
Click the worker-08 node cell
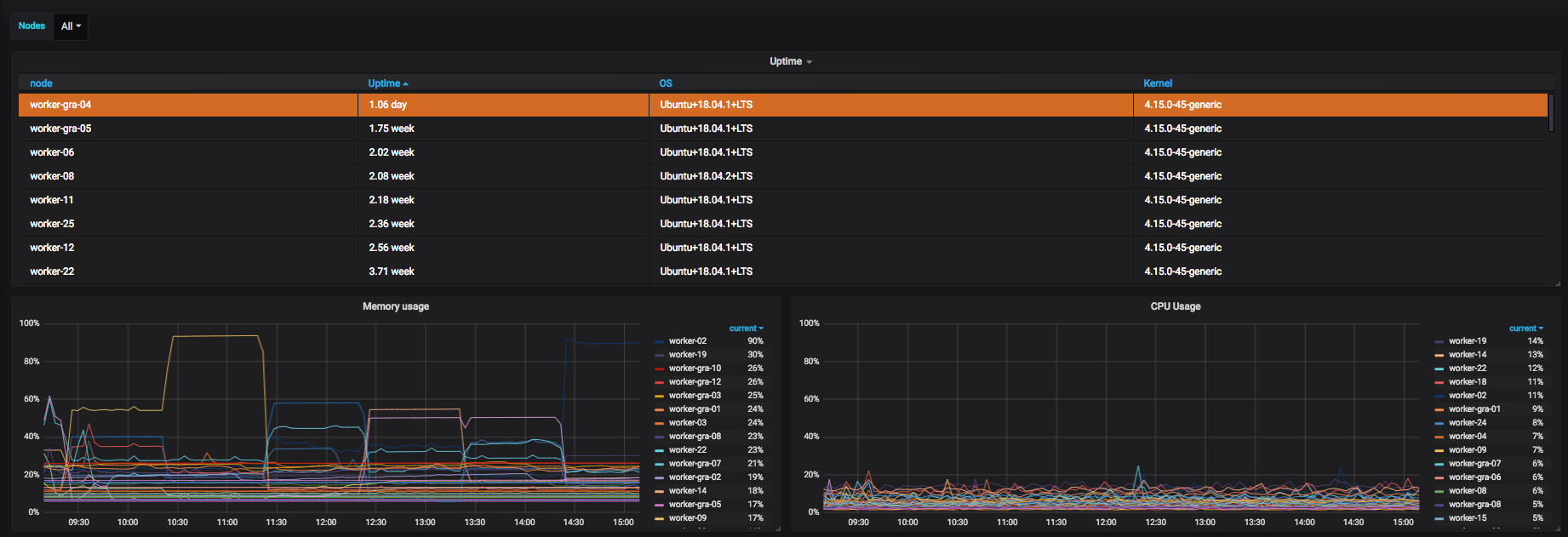188,176
